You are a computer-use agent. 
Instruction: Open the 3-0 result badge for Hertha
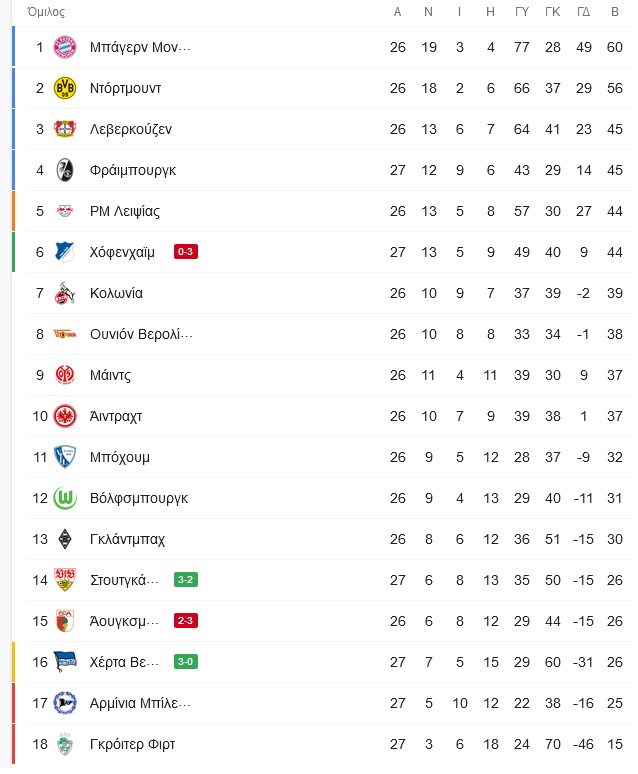(186, 661)
